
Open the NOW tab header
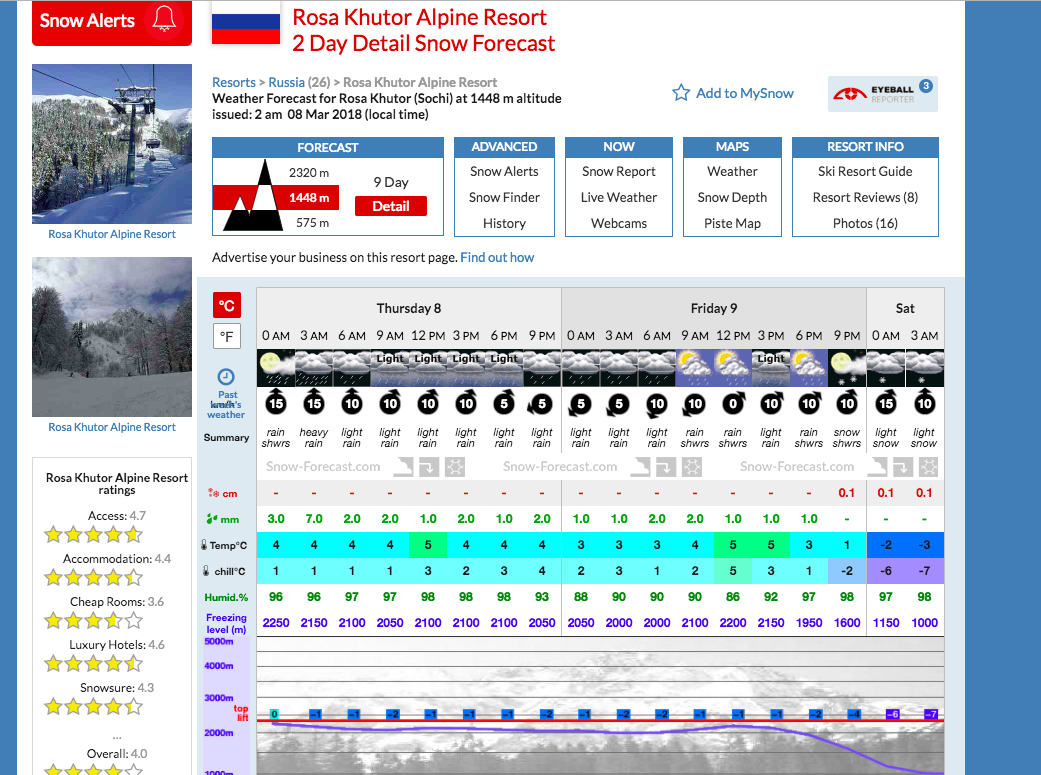coord(619,147)
